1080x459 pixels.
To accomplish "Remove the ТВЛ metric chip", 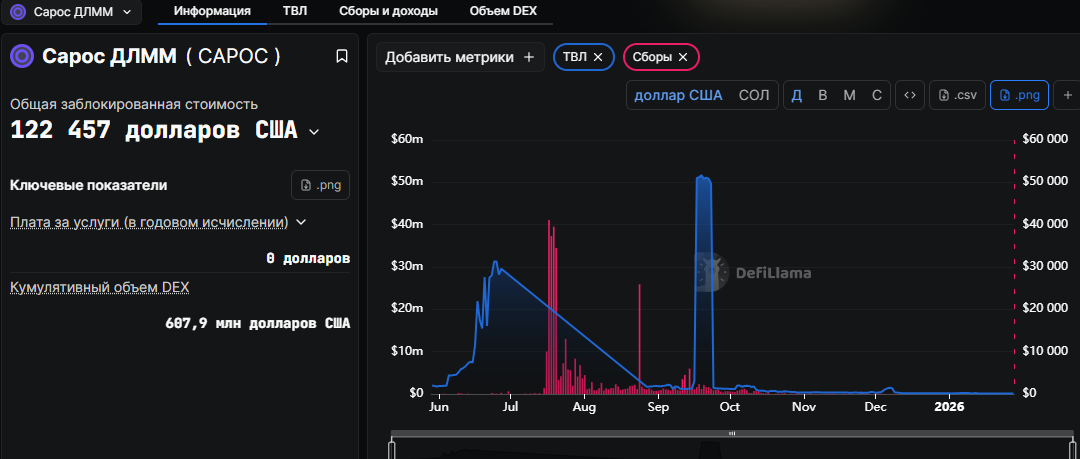I will coord(598,57).
